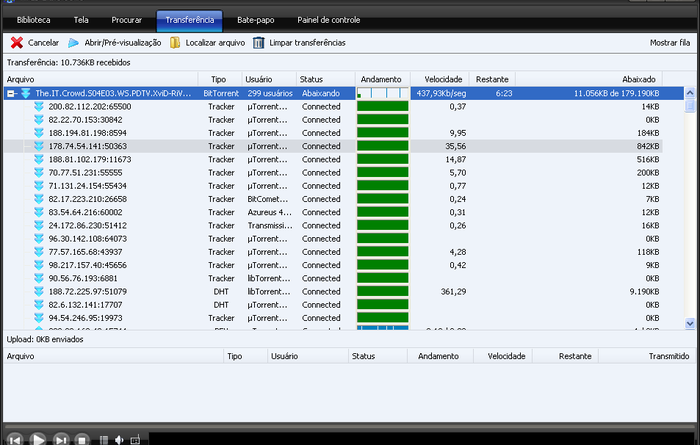Go to the Procurar tab
The height and width of the screenshot is (445, 700).
click(x=128, y=19)
